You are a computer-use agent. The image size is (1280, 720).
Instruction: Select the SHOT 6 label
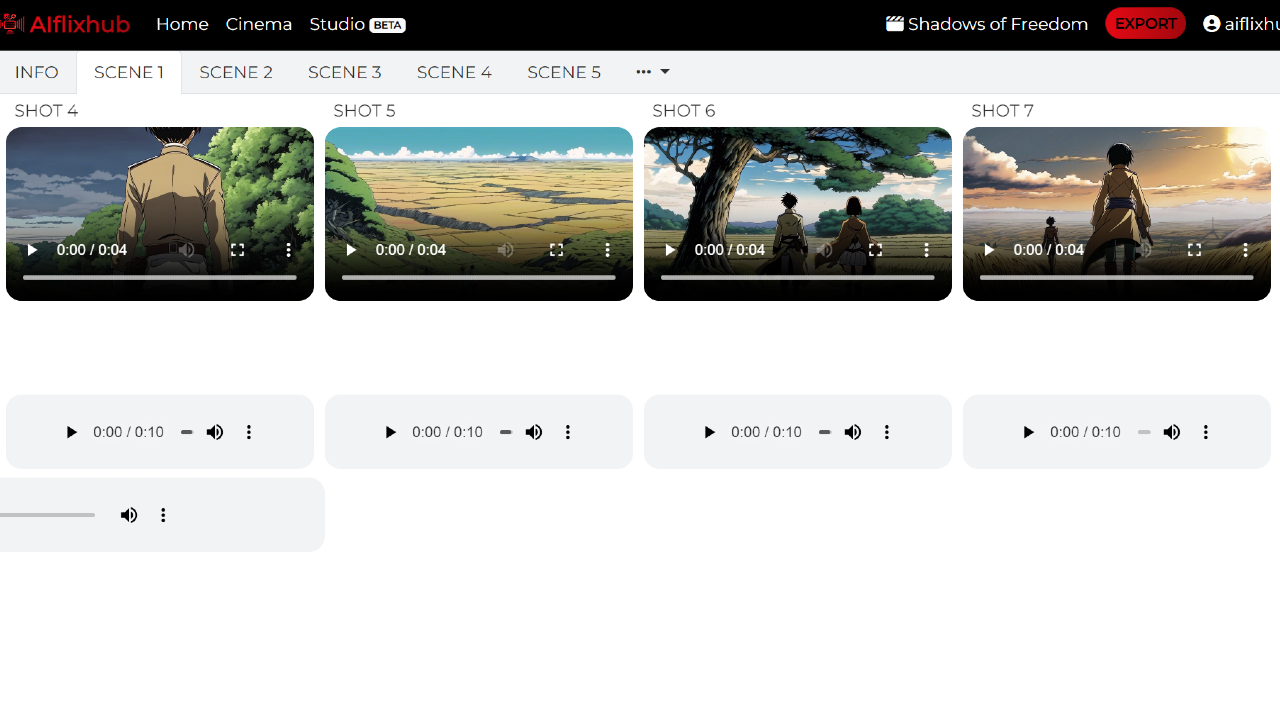point(684,111)
